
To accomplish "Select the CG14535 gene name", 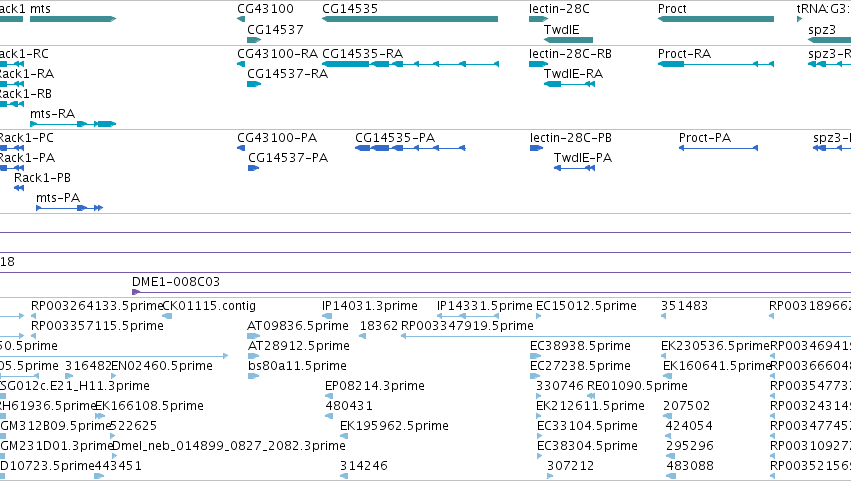I will 350,9.
